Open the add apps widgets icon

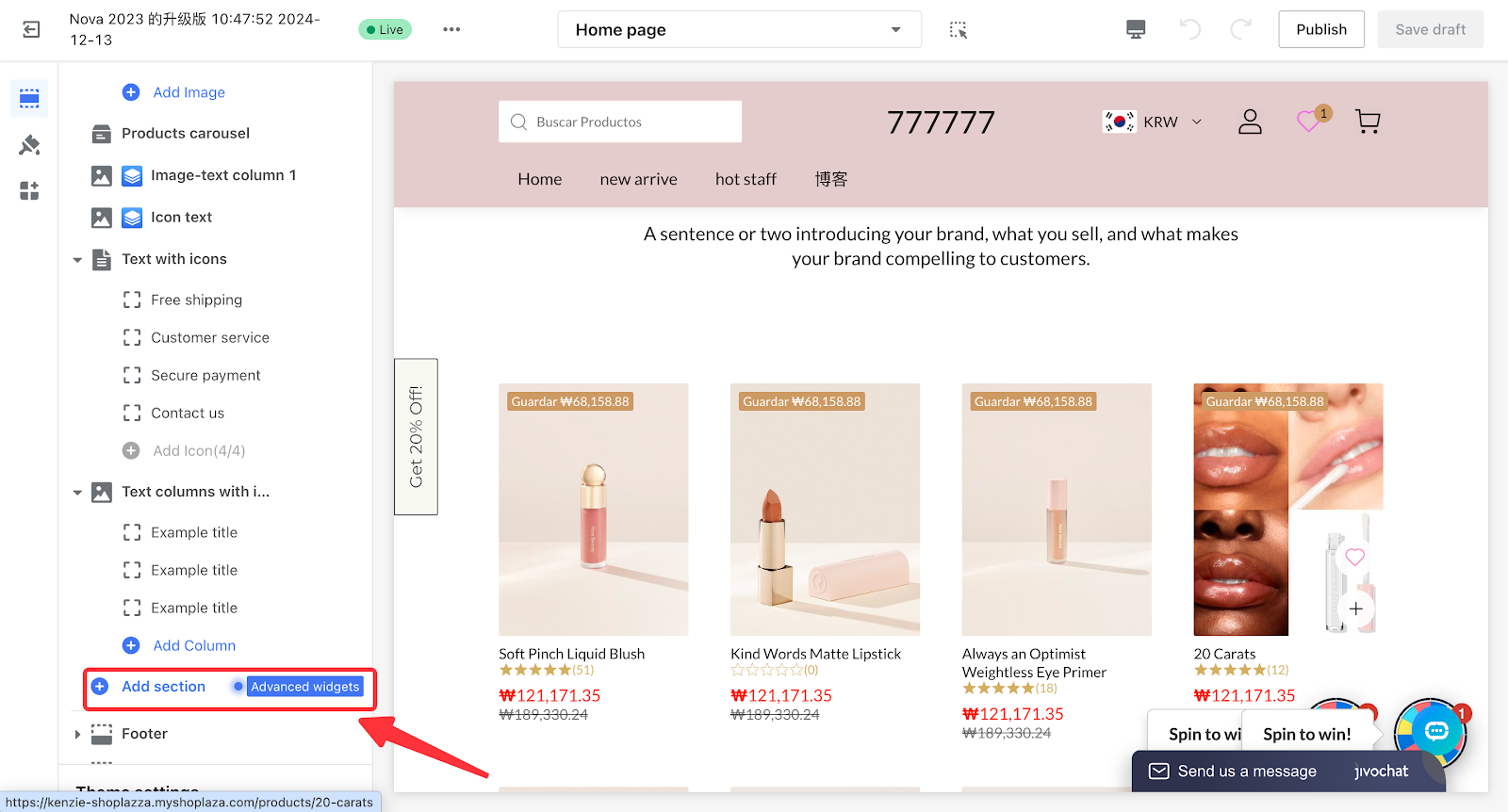tap(29, 191)
